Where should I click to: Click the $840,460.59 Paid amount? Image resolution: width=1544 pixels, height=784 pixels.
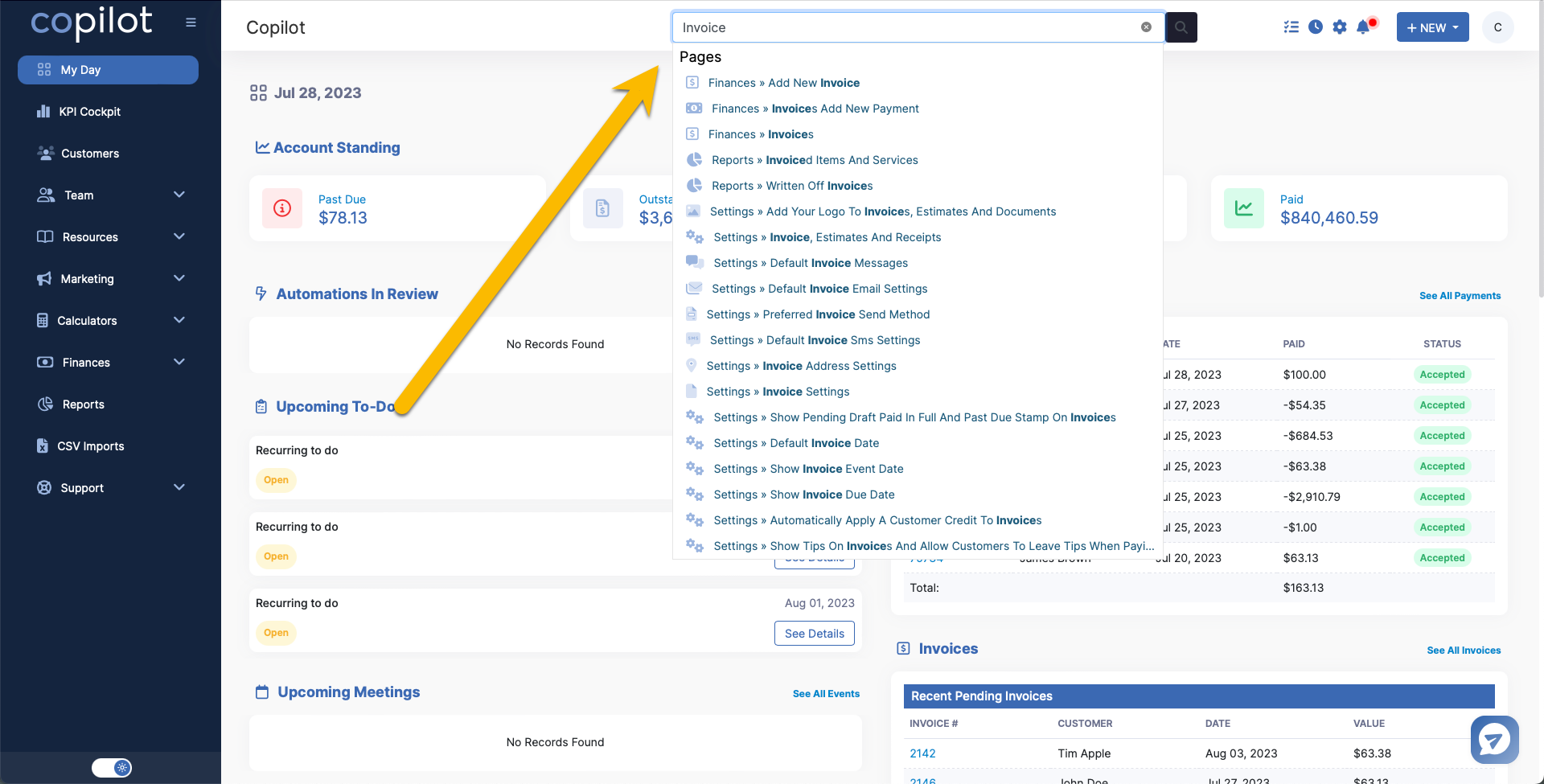click(1328, 218)
